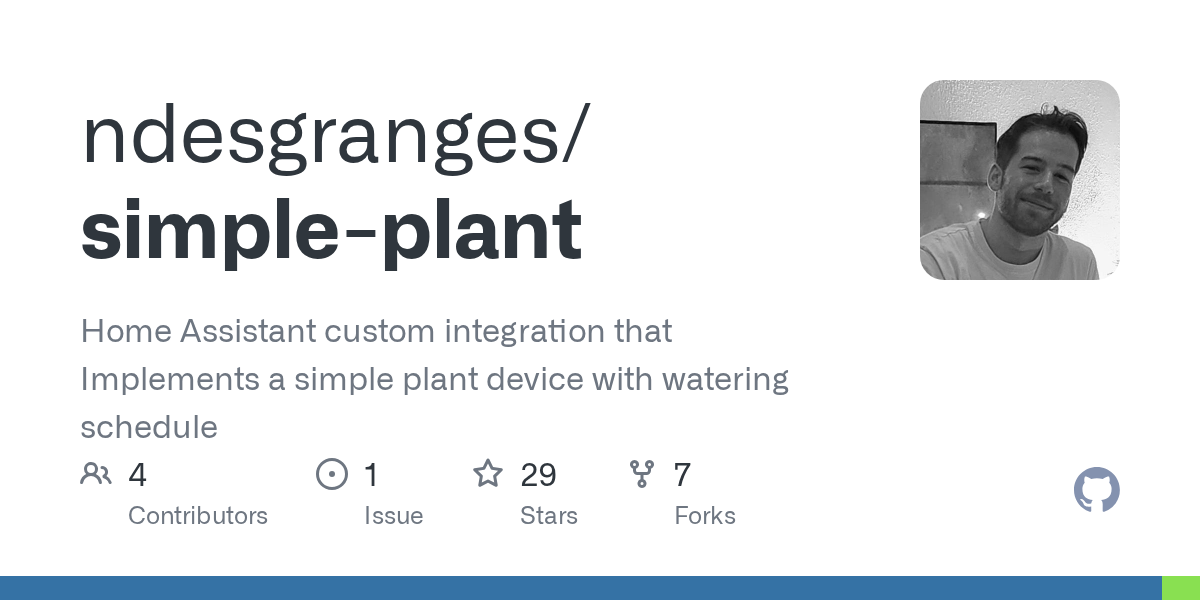Click the fork count number 7
1200x600 pixels.
[x=682, y=475]
